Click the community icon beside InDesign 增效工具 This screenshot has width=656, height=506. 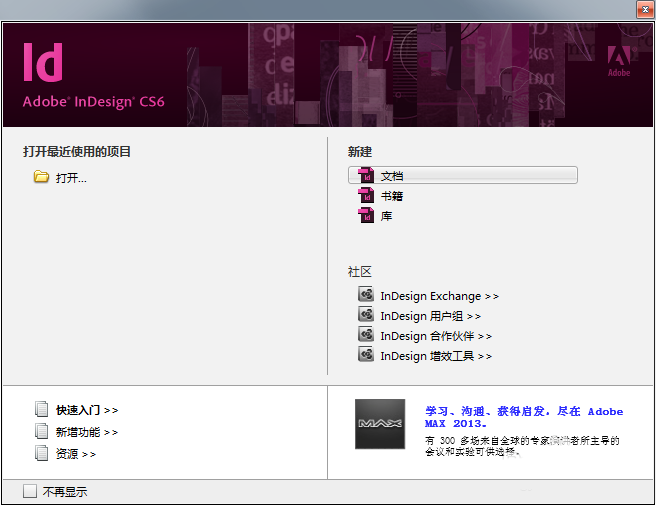click(x=366, y=354)
